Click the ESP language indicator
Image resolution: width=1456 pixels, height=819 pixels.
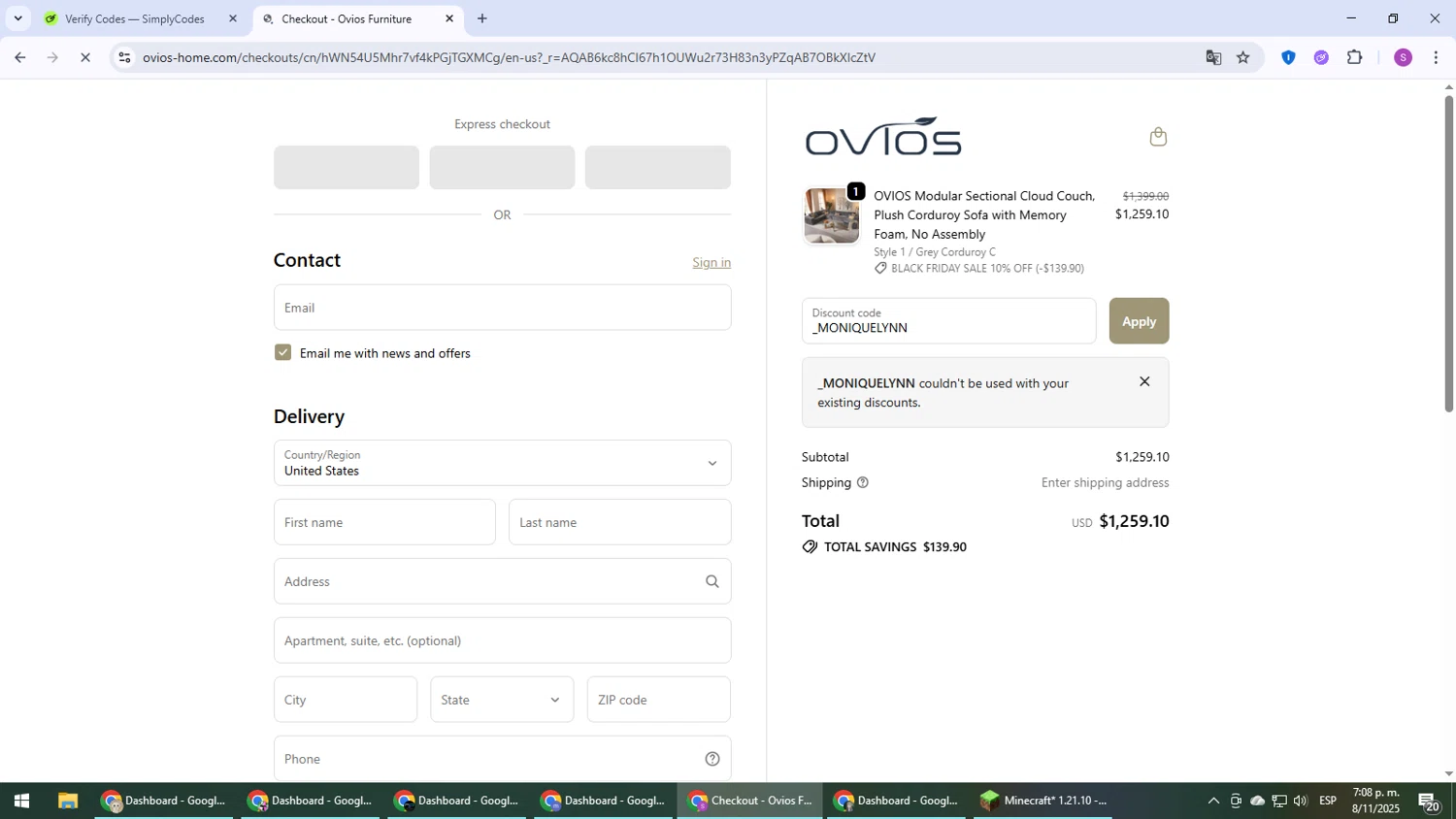pos(1328,801)
